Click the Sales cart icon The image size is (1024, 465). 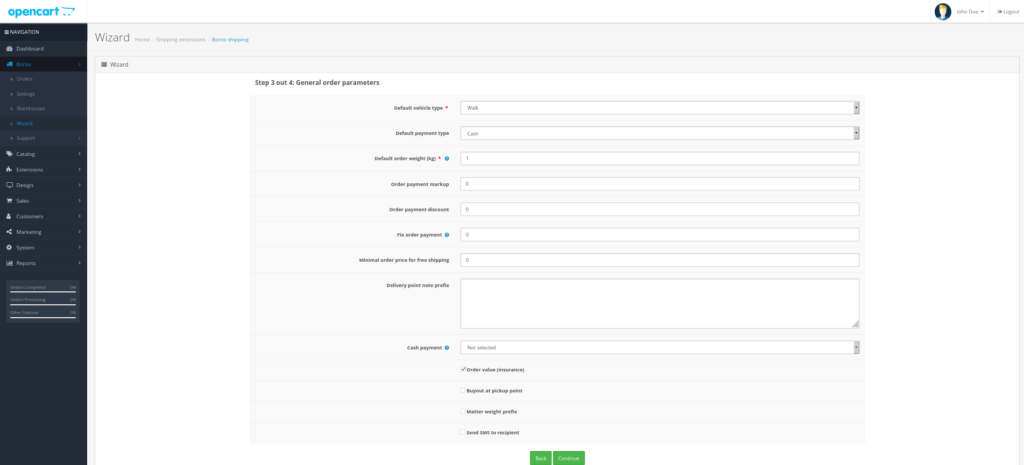pyautogui.click(x=9, y=200)
